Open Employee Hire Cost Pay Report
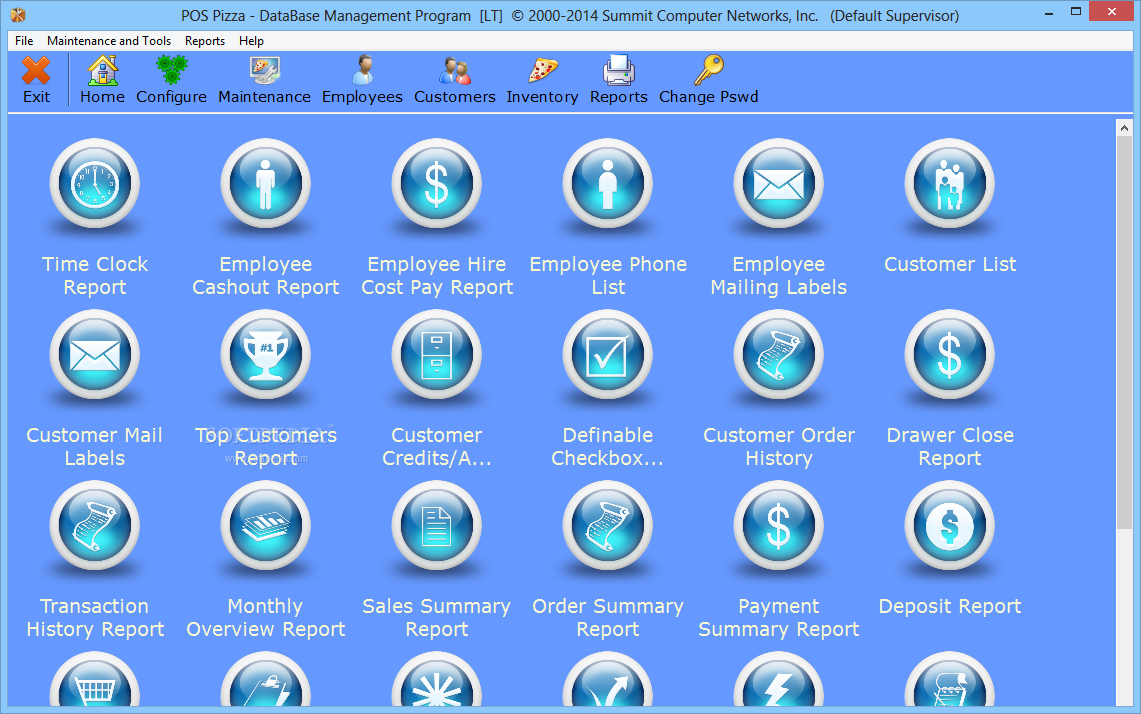Viewport: 1141px width, 714px height. (x=437, y=184)
